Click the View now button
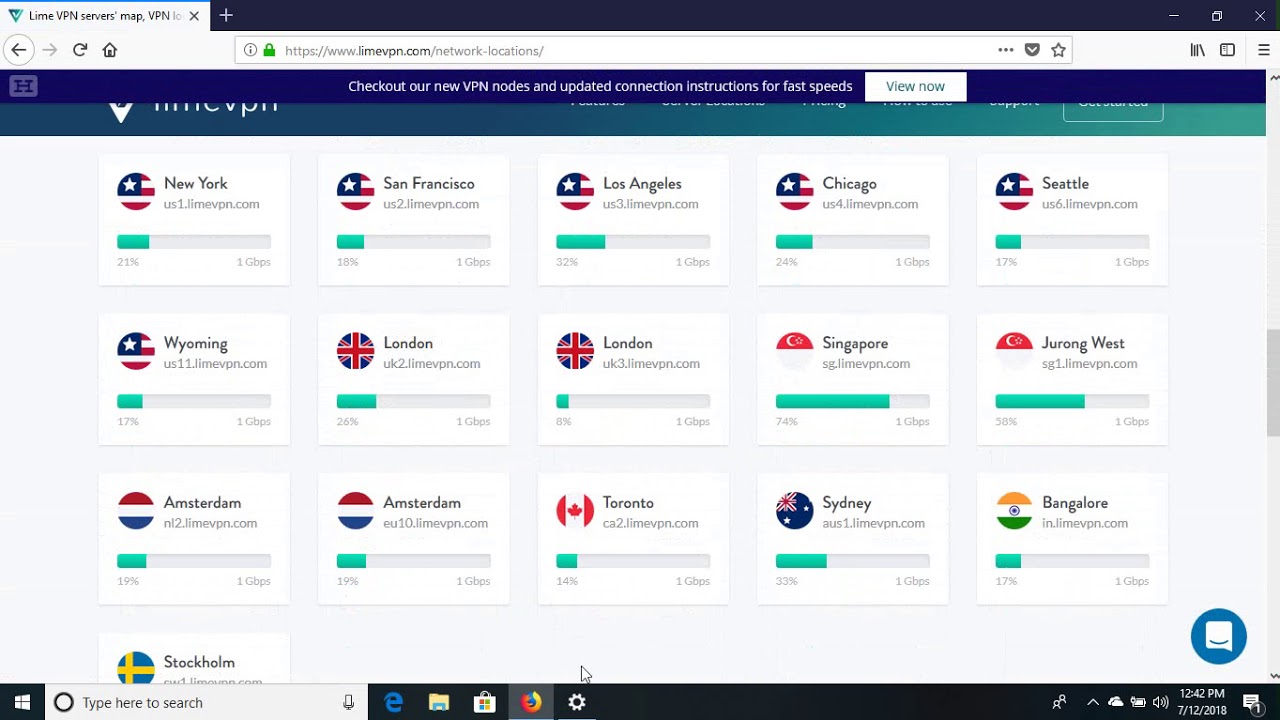Screen dimensions: 1280x720 tap(915, 86)
